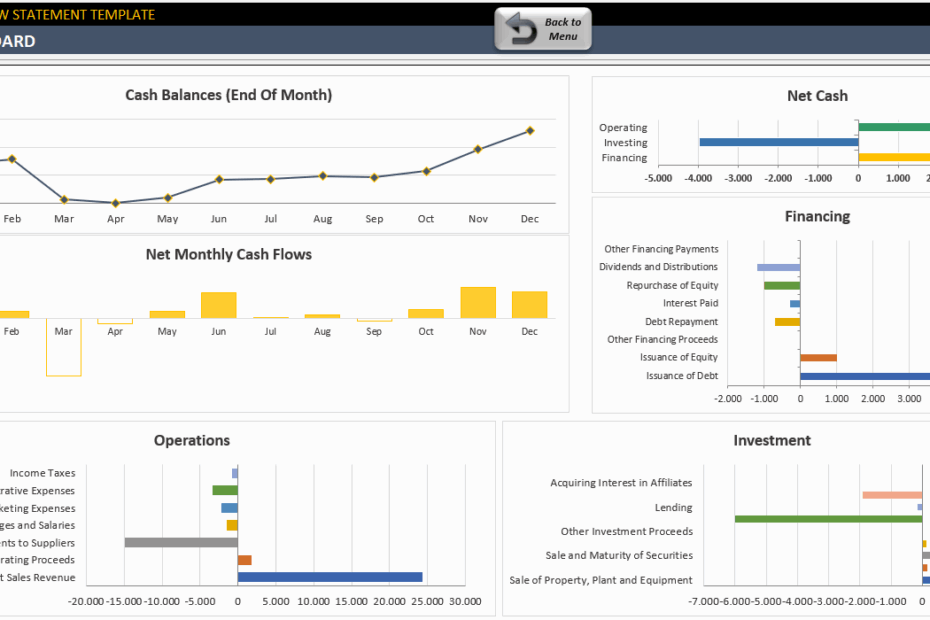
Task: Click the June bar in Net Monthly Cash Flows
Action: pyautogui.click(x=219, y=305)
